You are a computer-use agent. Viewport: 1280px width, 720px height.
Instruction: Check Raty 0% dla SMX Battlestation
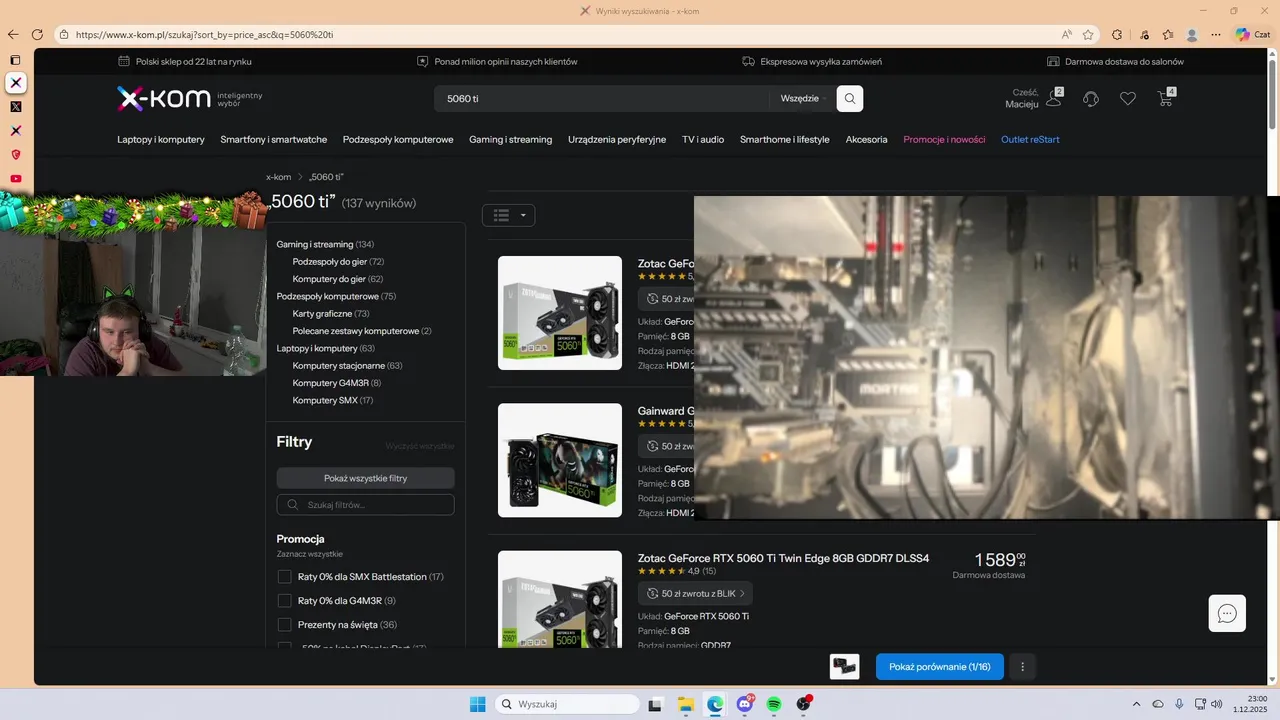[x=284, y=577]
